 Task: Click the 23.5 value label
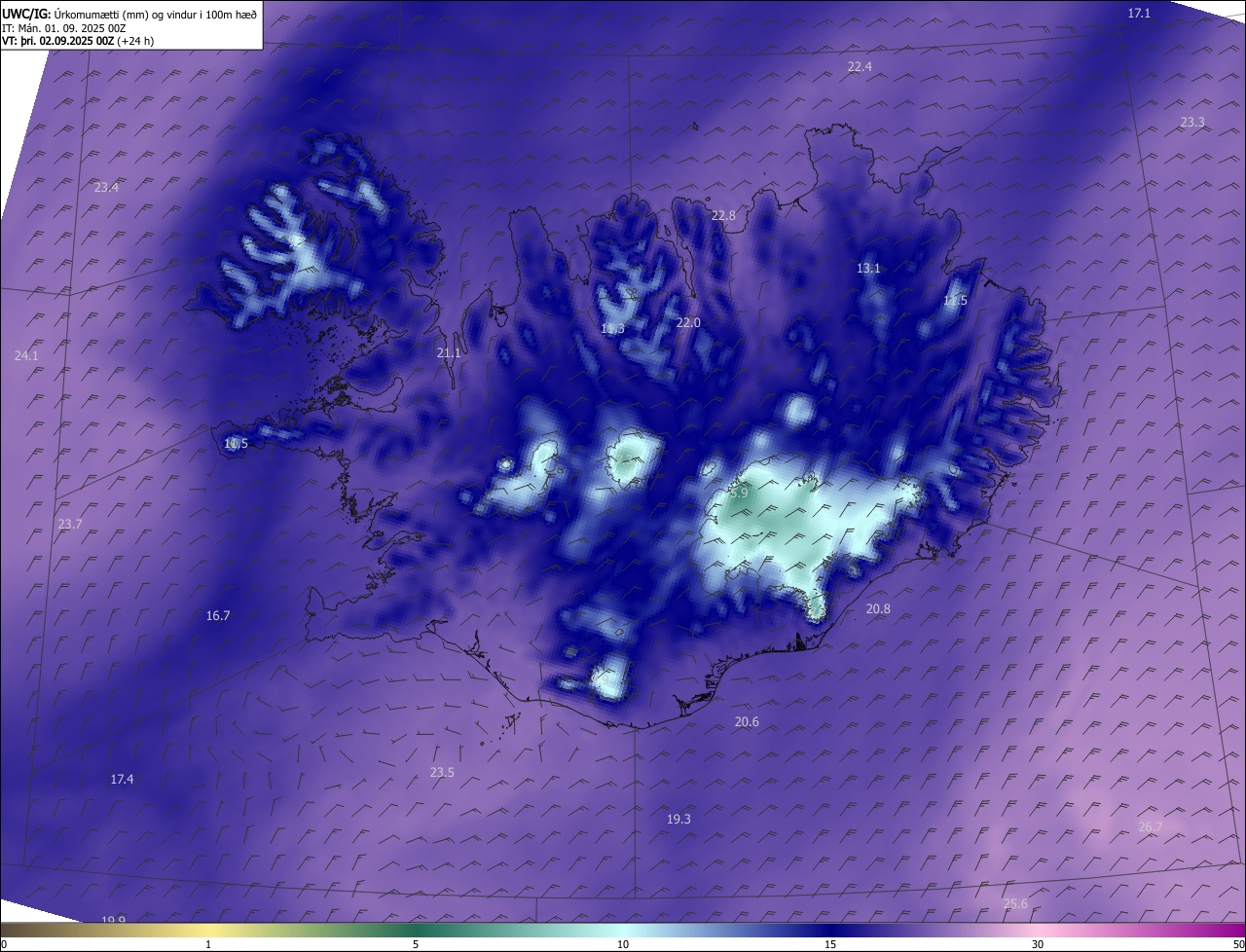(x=442, y=773)
